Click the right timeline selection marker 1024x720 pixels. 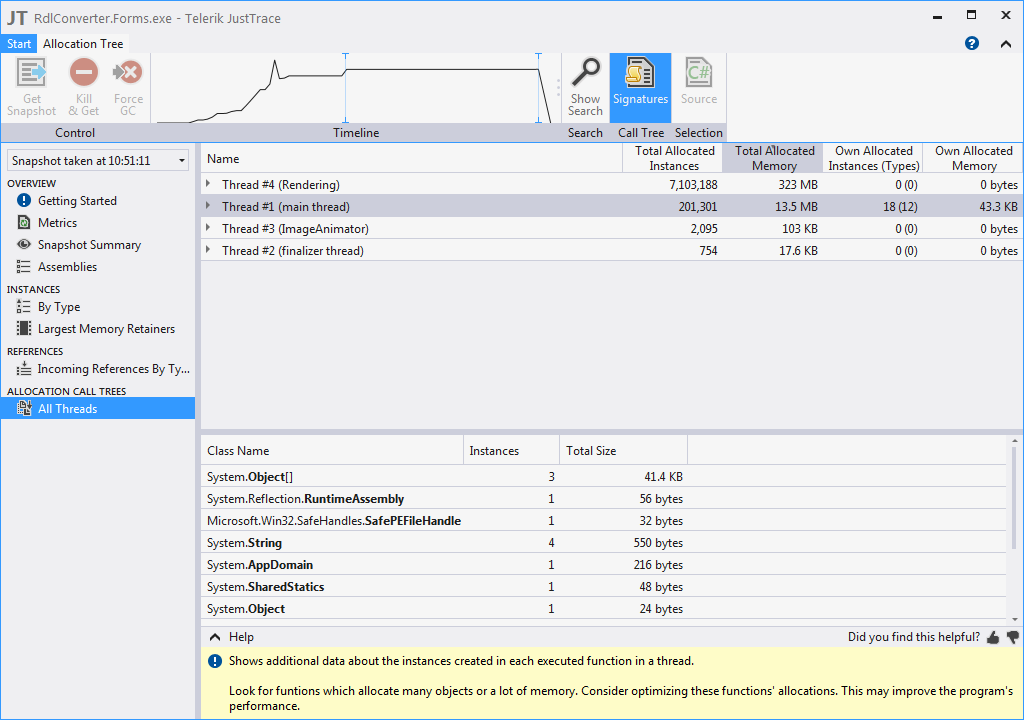pyautogui.click(x=538, y=88)
